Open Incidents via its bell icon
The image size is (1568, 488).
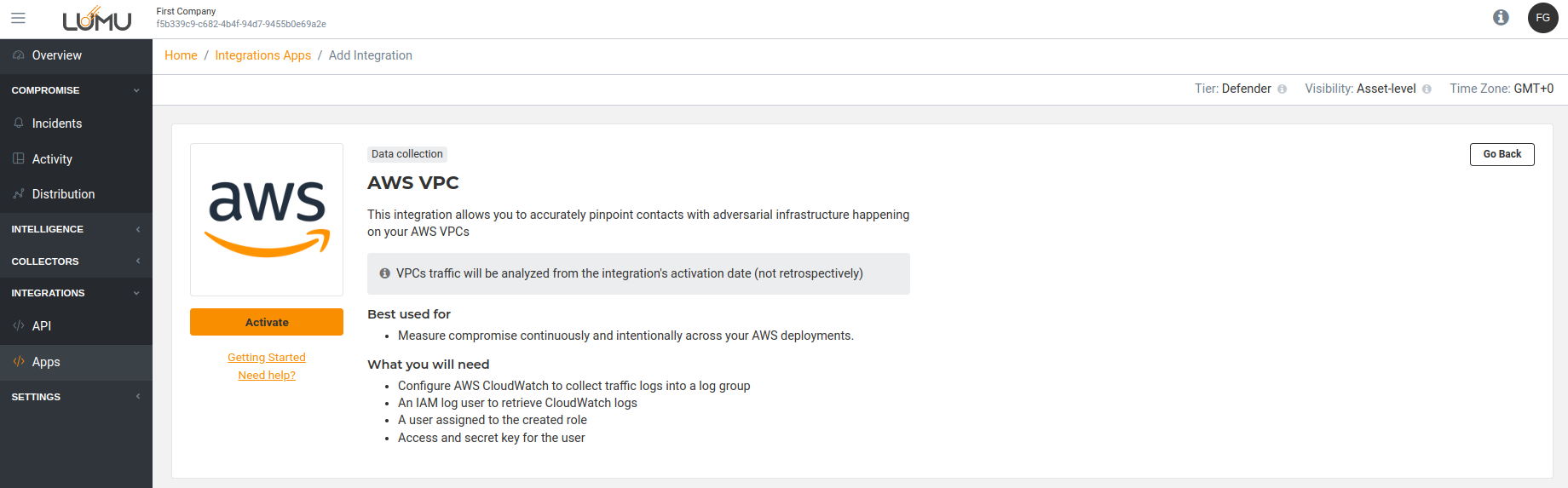pos(19,123)
